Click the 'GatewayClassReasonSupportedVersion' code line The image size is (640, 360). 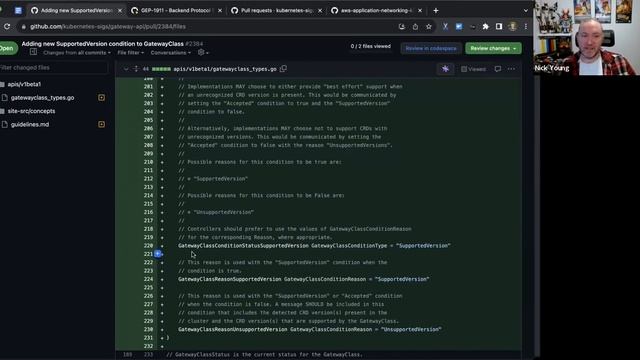click(303, 279)
